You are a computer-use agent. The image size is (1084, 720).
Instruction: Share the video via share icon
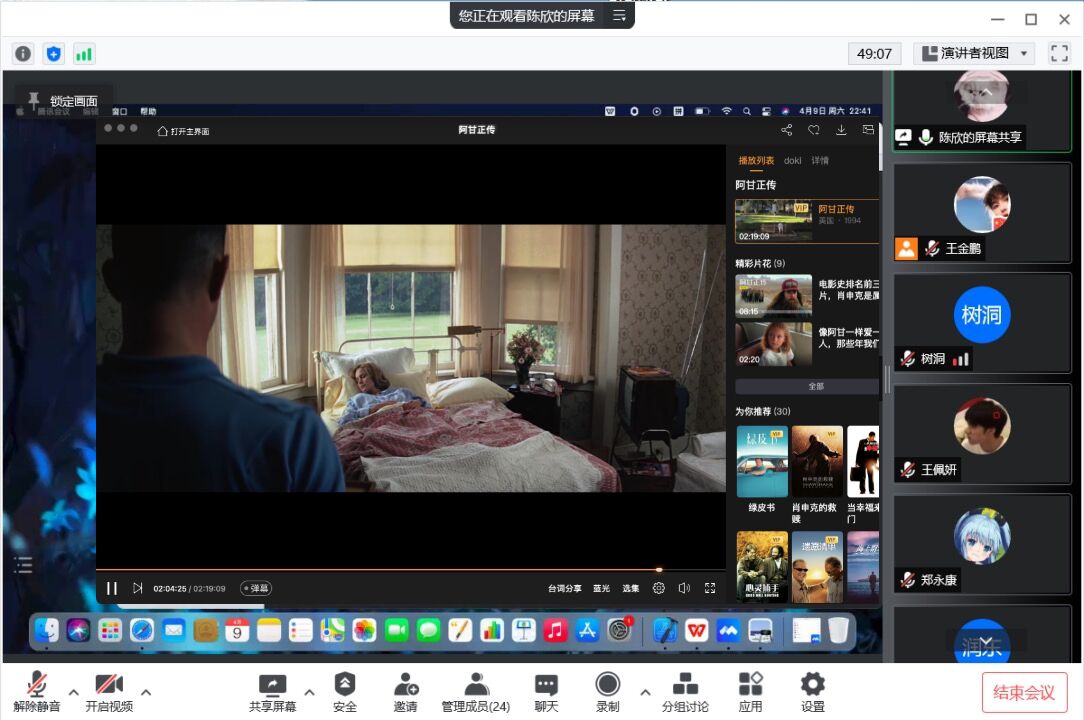point(787,129)
